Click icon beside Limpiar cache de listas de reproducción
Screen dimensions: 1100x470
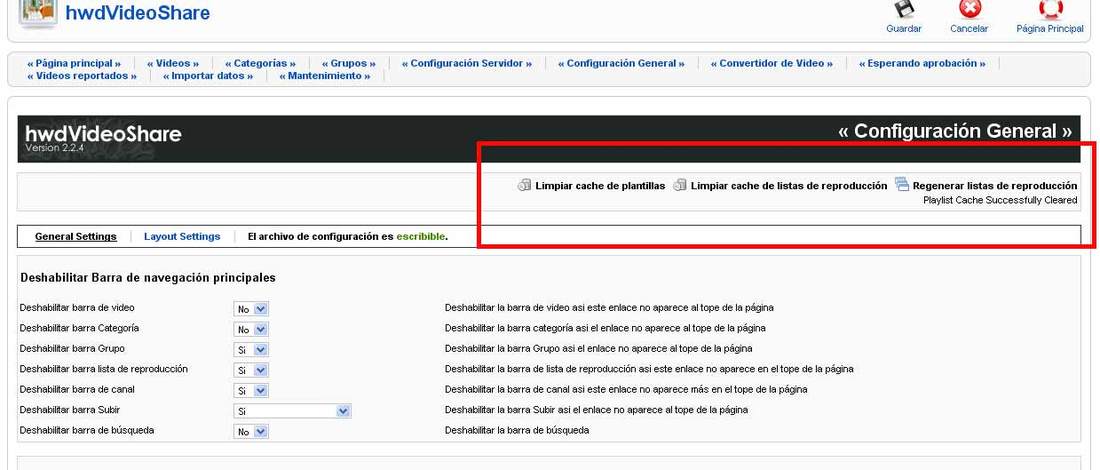pyautogui.click(x=679, y=186)
